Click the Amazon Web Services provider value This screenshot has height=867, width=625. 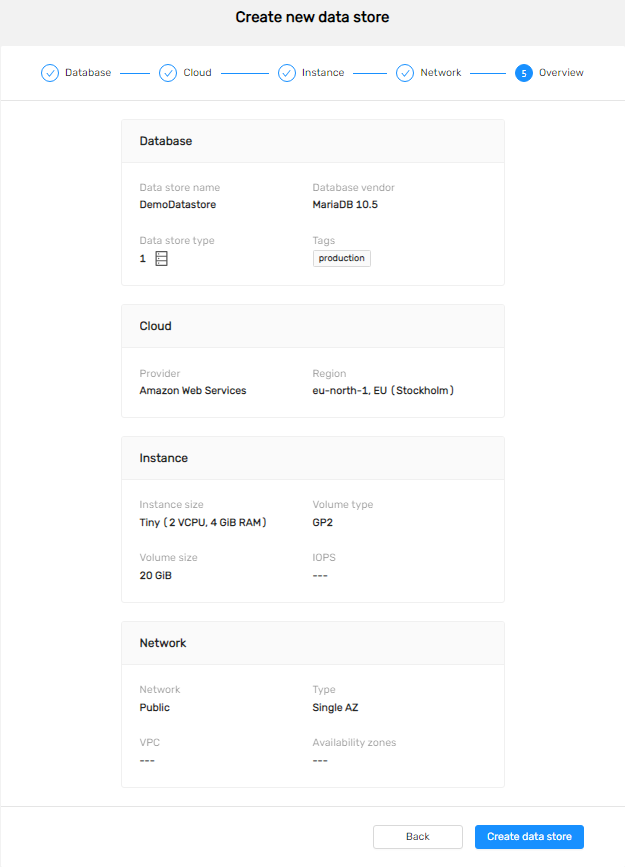193,390
